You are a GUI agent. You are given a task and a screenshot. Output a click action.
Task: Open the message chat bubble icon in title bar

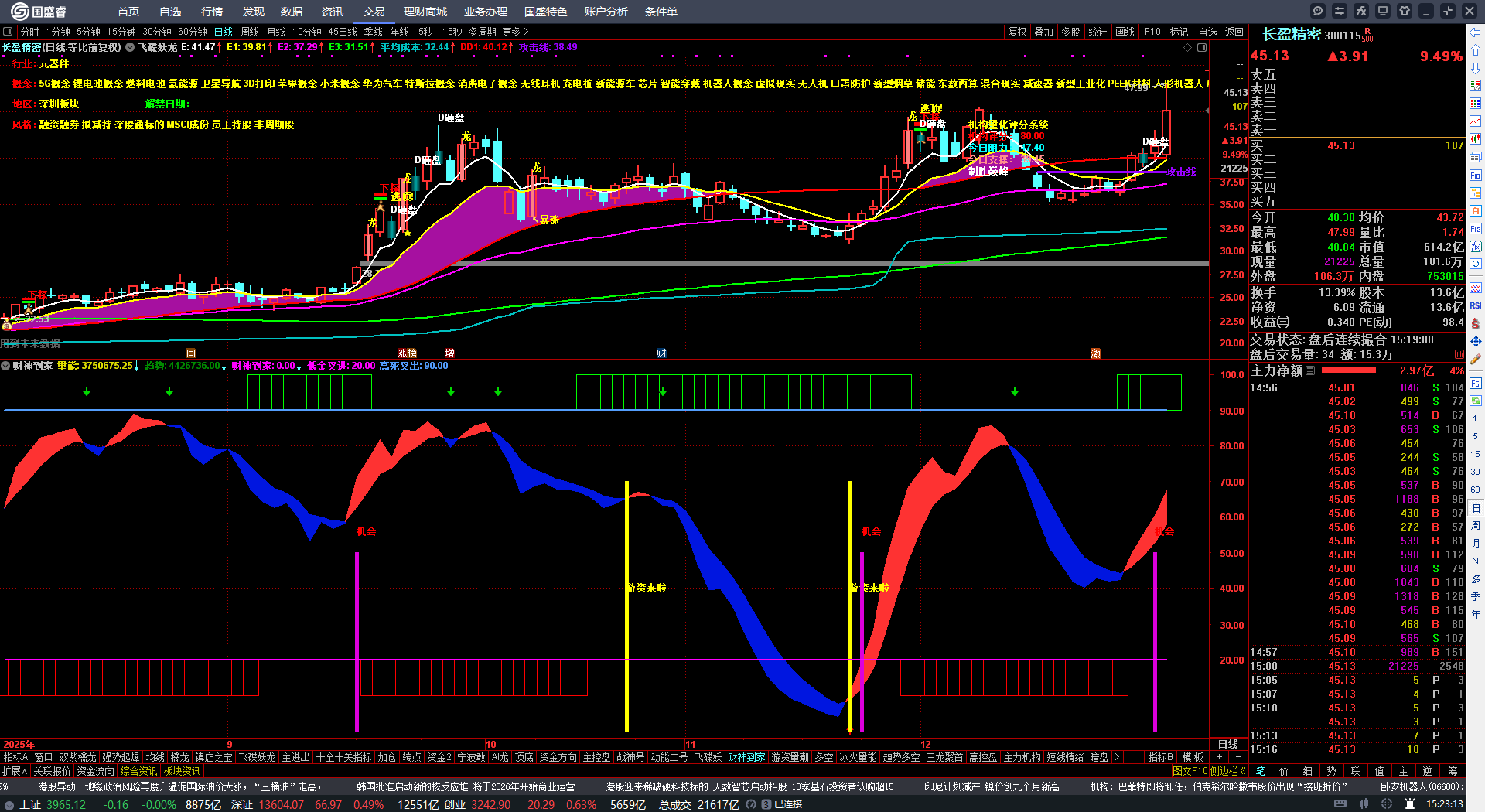pos(1318,11)
